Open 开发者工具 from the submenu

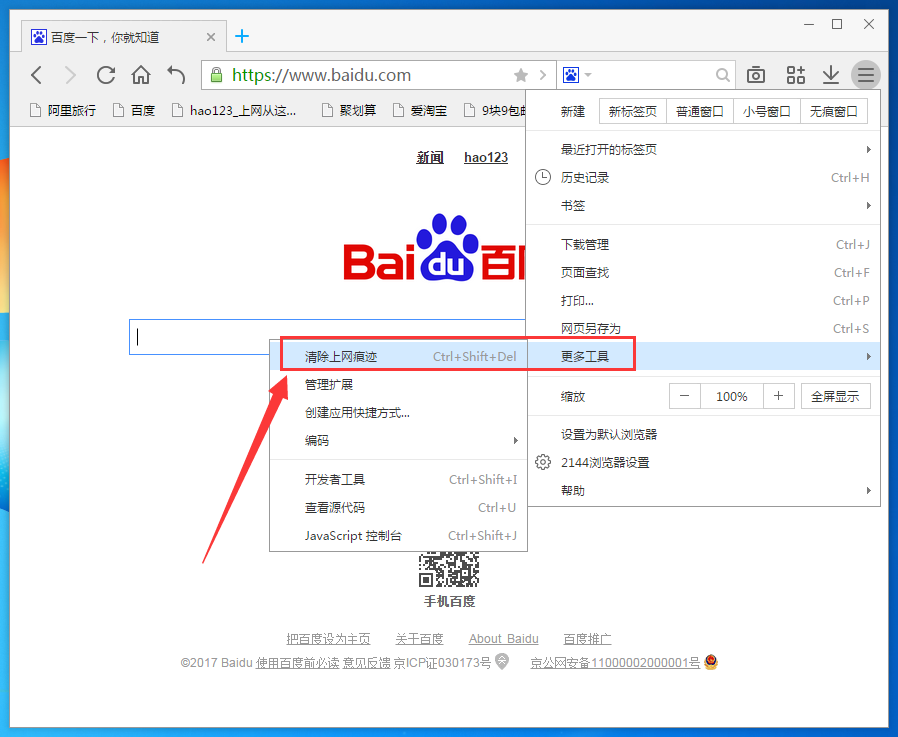335,479
